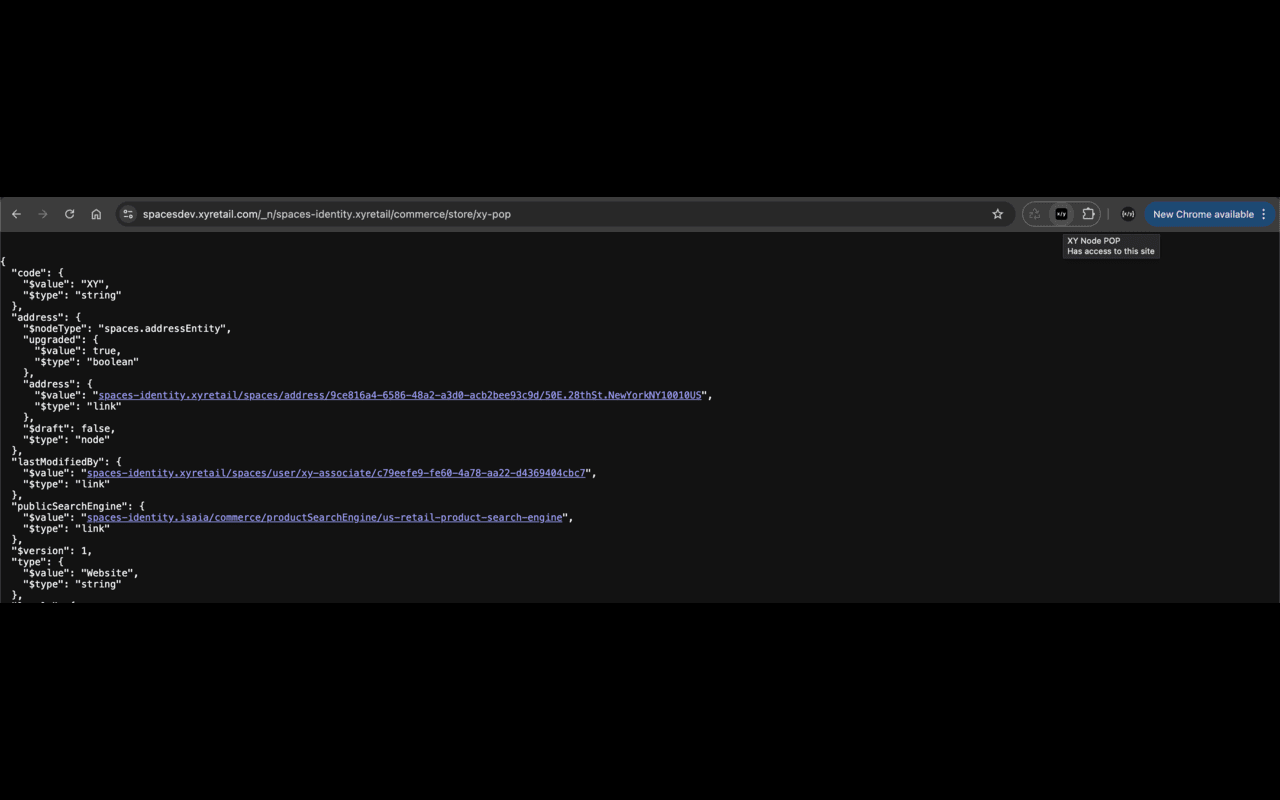Image resolution: width=1280 pixels, height=800 pixels.
Task: Go back with the browser back arrow
Action: tap(16, 214)
